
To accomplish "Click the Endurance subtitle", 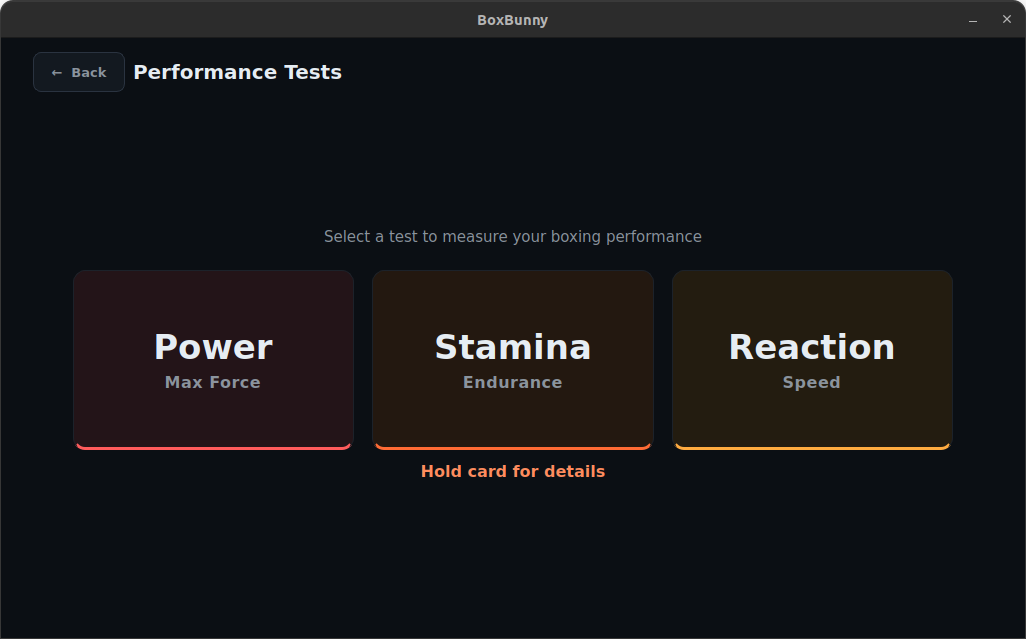I will coord(513,381).
